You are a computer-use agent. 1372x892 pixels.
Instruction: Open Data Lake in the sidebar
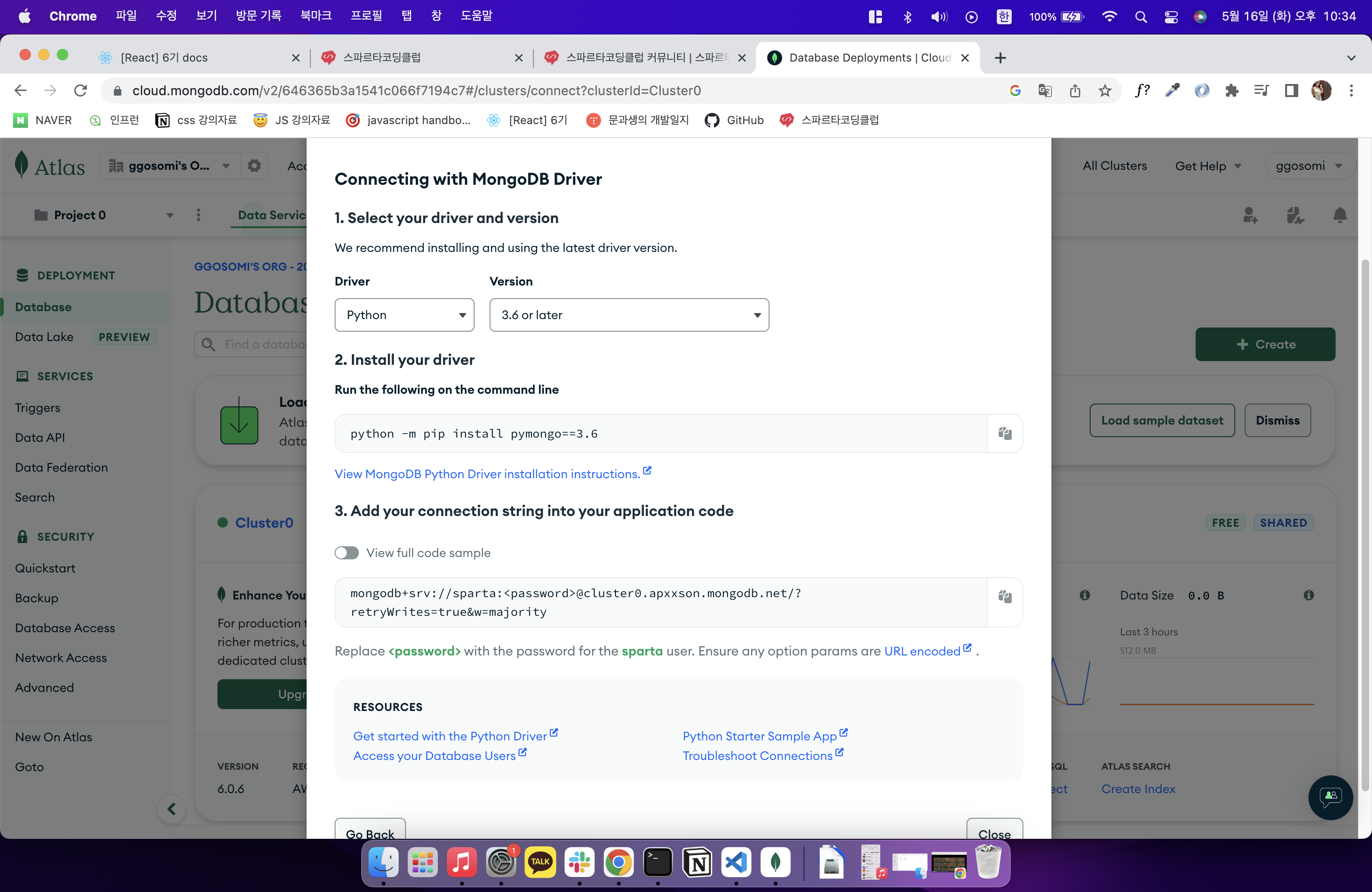point(44,336)
